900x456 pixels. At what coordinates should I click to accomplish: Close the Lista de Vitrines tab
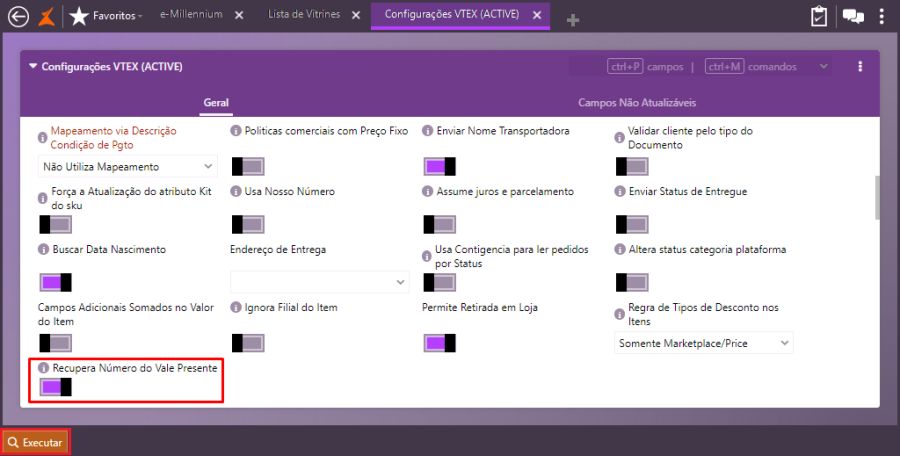[356, 16]
